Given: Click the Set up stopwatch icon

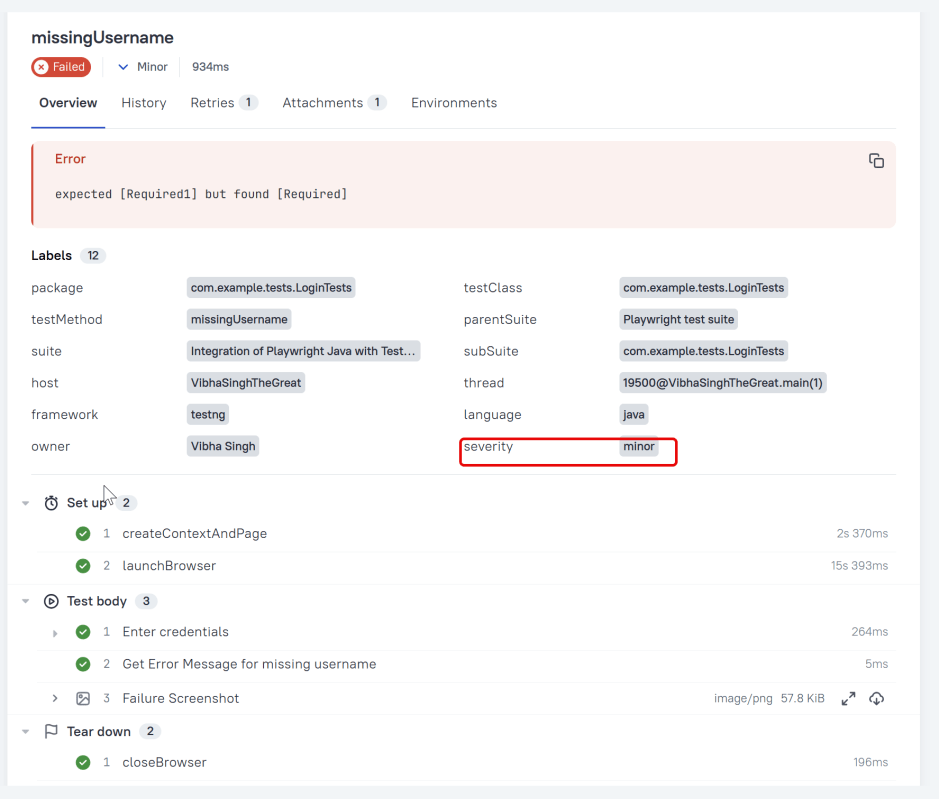Looking at the screenshot, I should 52,503.
